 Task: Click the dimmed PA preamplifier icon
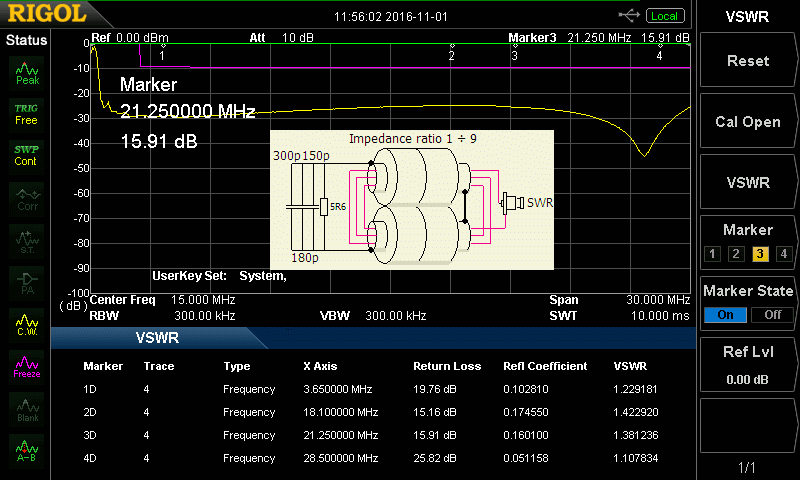[27, 282]
